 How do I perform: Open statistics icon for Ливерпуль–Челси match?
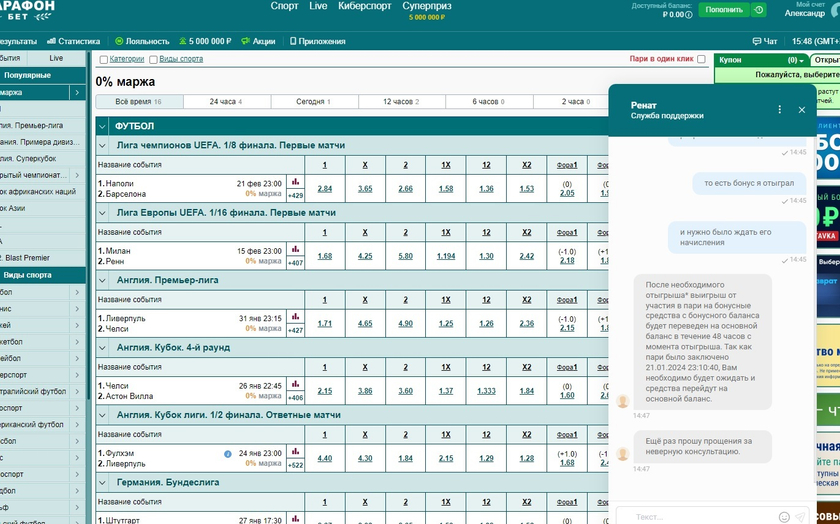pyautogui.click(x=295, y=317)
